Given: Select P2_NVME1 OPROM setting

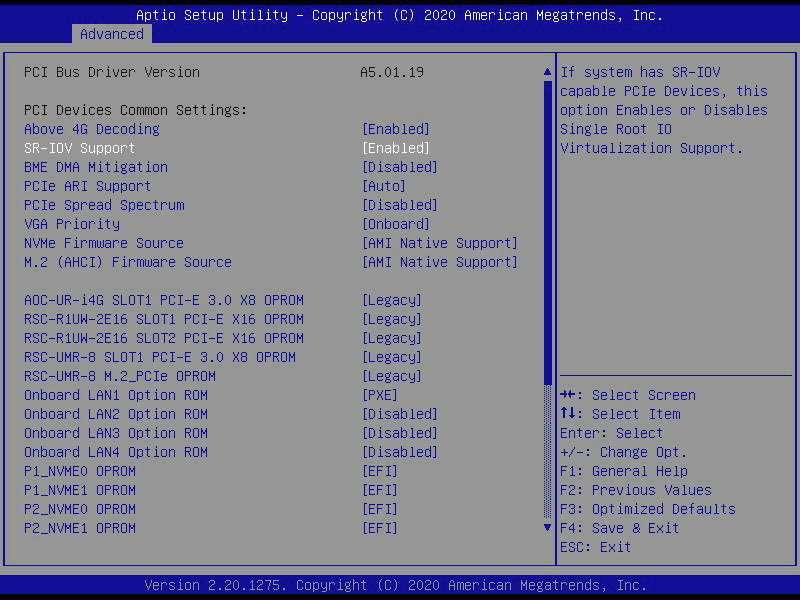Looking at the screenshot, I should (80, 528).
